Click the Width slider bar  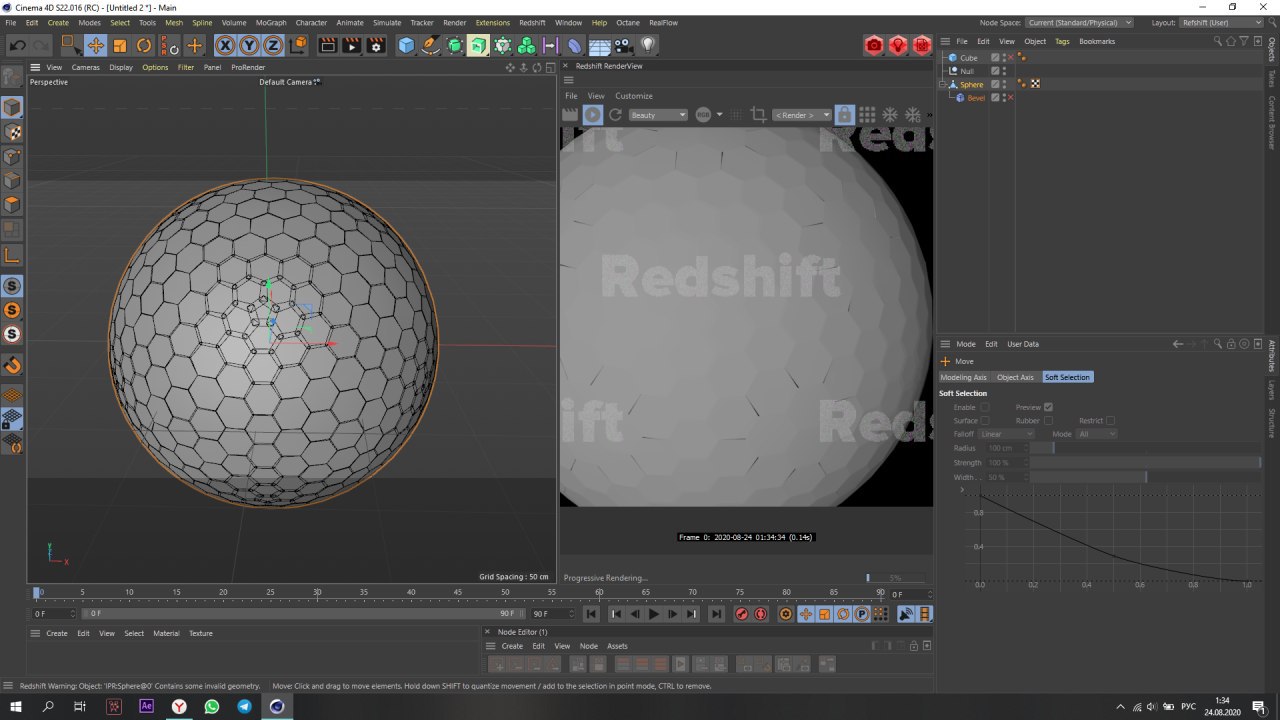pyautogui.click(x=1146, y=477)
